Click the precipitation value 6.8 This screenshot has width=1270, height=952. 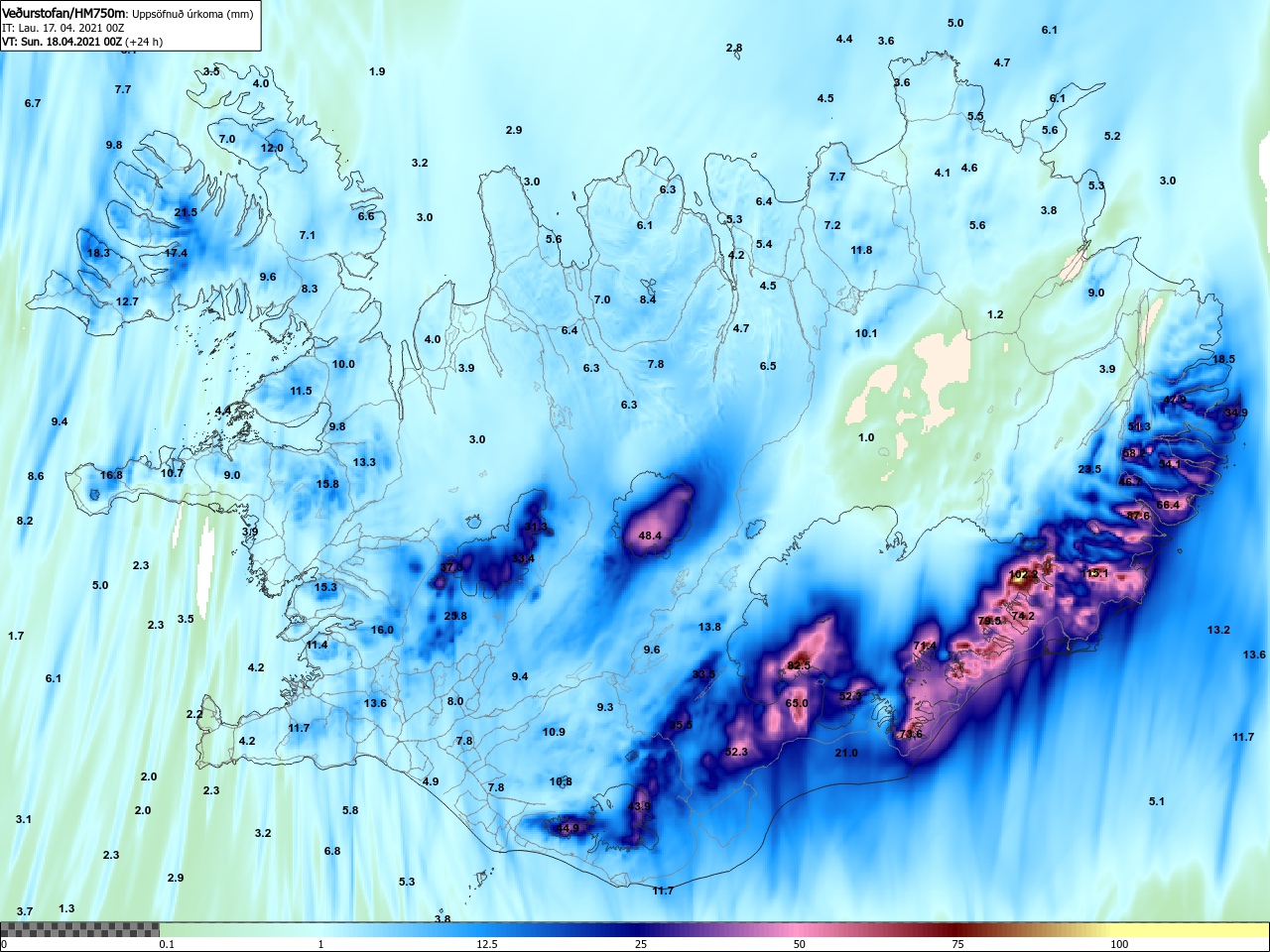coord(332,851)
